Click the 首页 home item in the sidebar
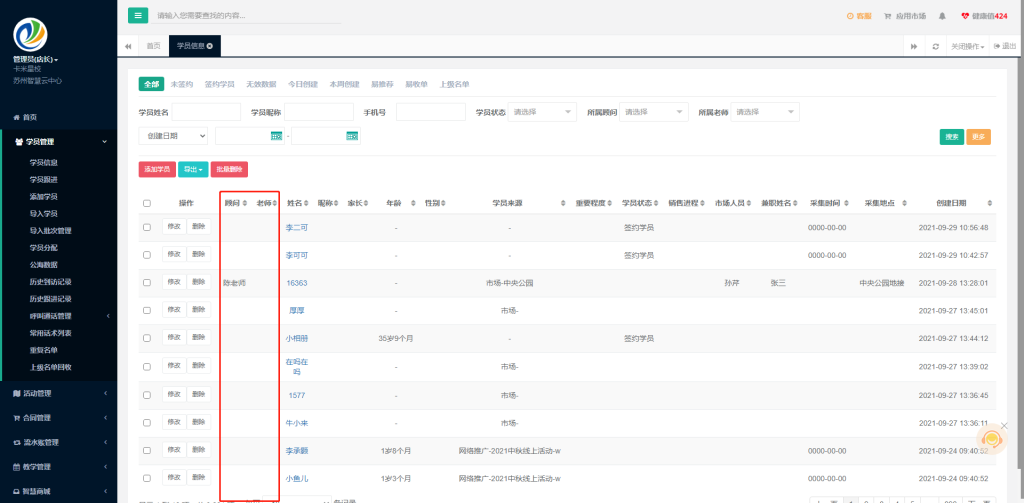This screenshot has width=1024, height=503. click(x=25, y=118)
